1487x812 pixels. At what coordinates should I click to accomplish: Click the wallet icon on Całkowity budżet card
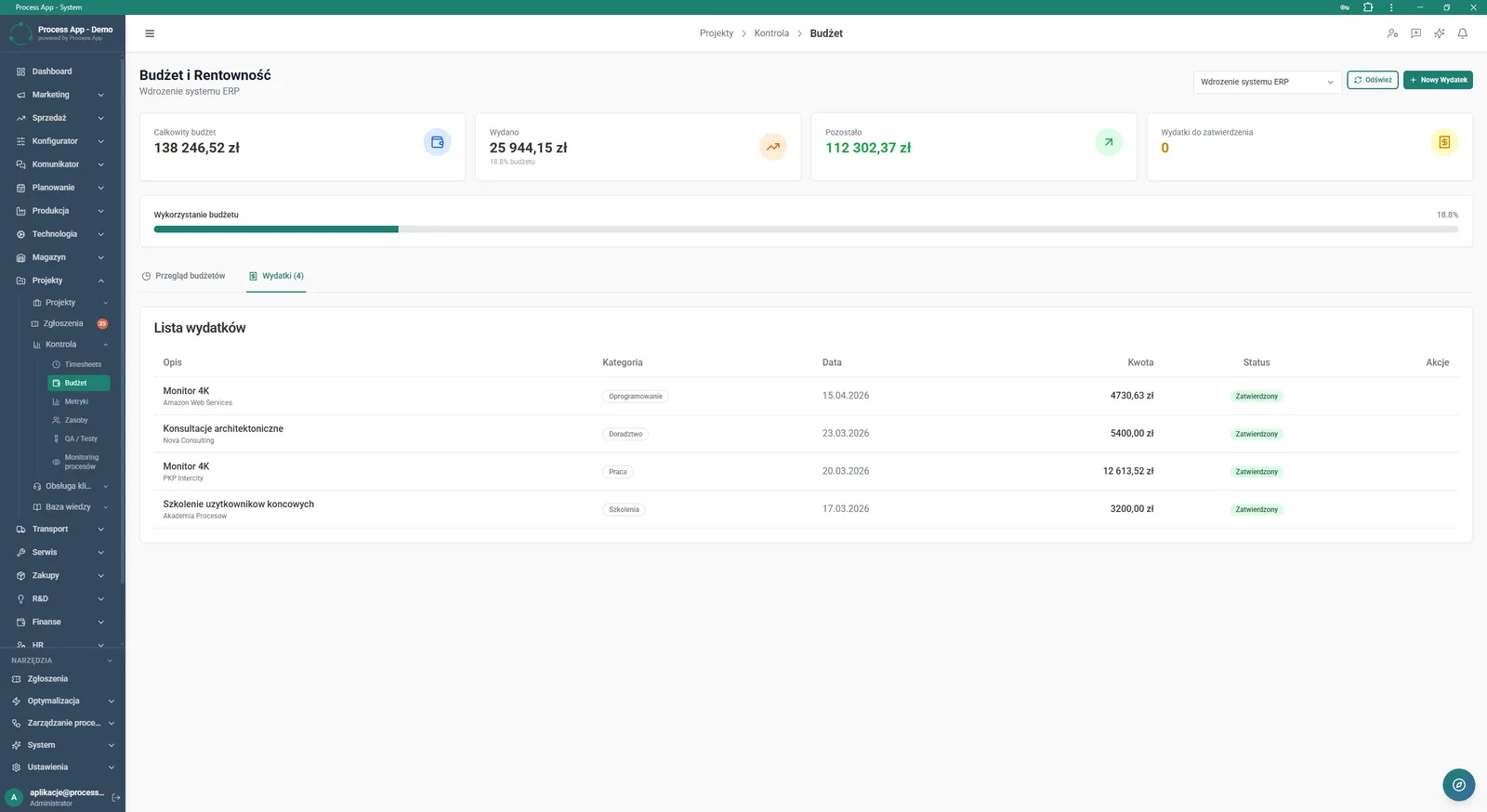coord(437,142)
